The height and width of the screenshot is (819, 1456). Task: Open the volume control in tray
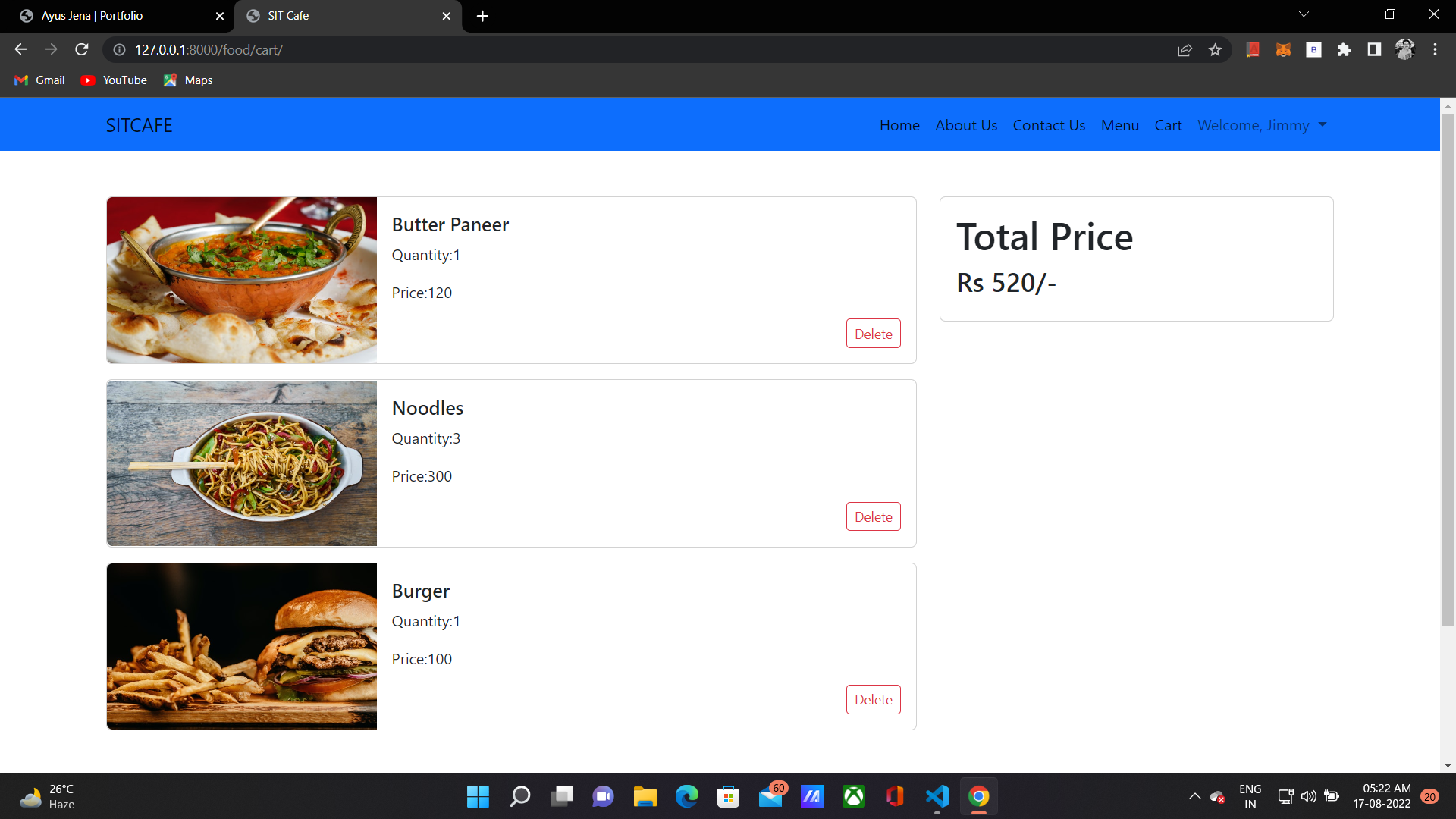tap(1309, 797)
